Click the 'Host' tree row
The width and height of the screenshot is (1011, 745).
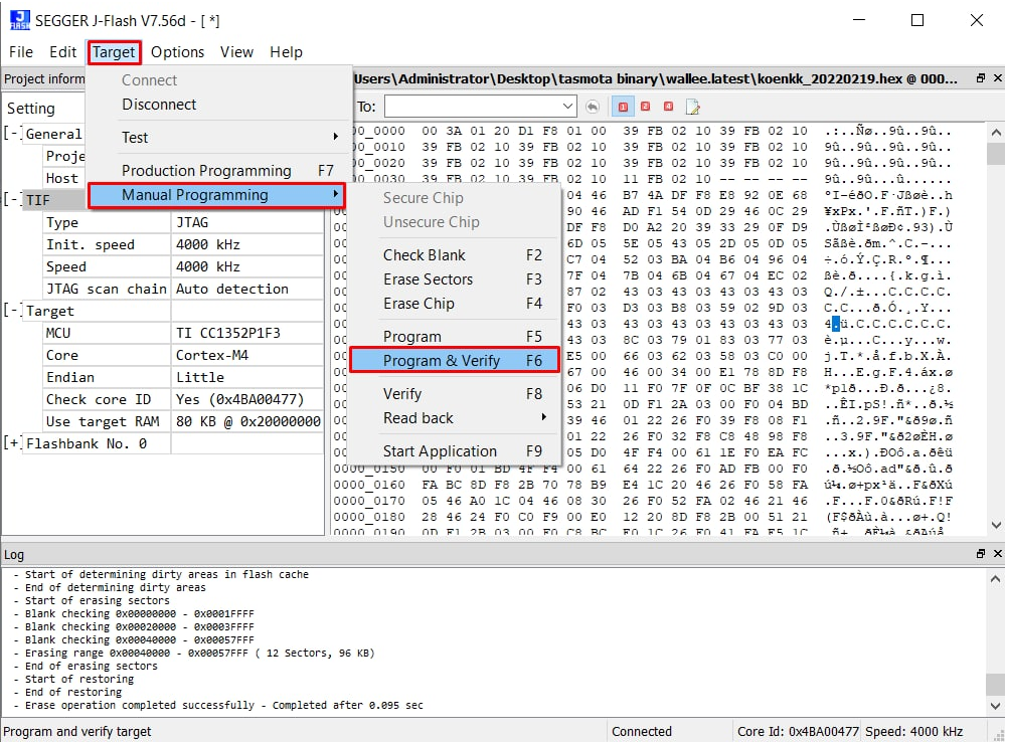point(62,177)
